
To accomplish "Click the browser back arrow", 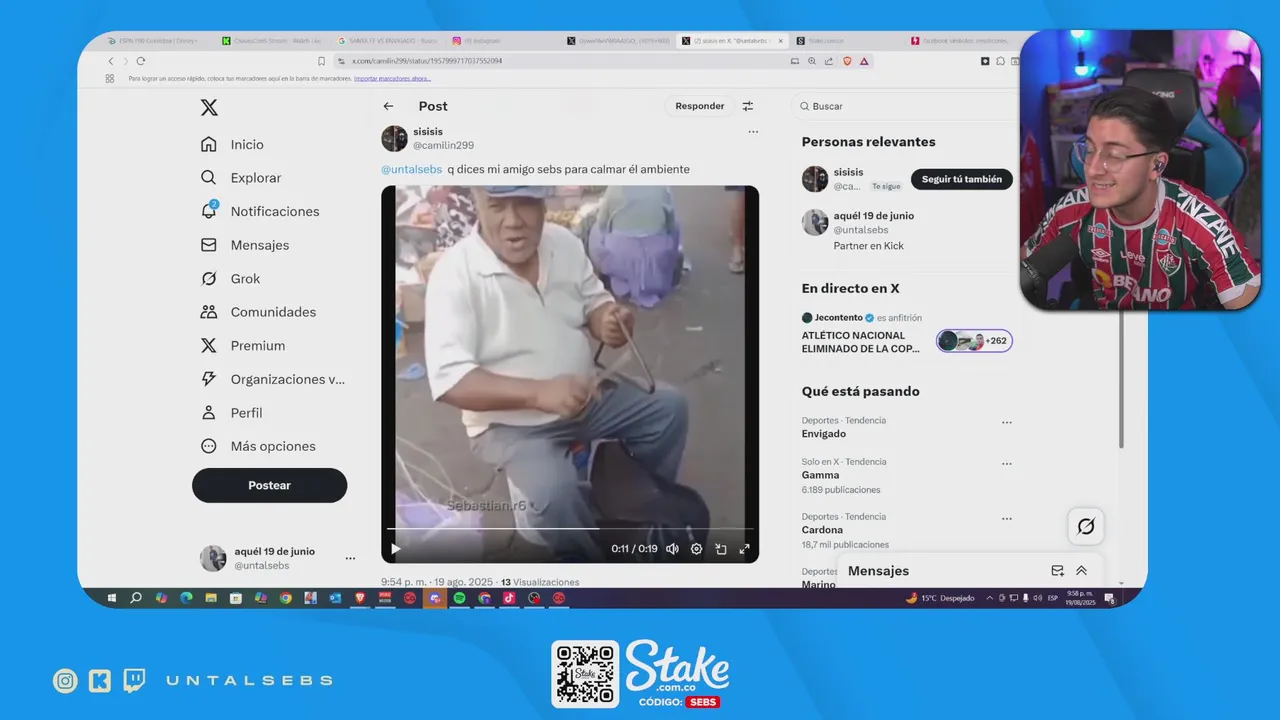I will (111, 61).
